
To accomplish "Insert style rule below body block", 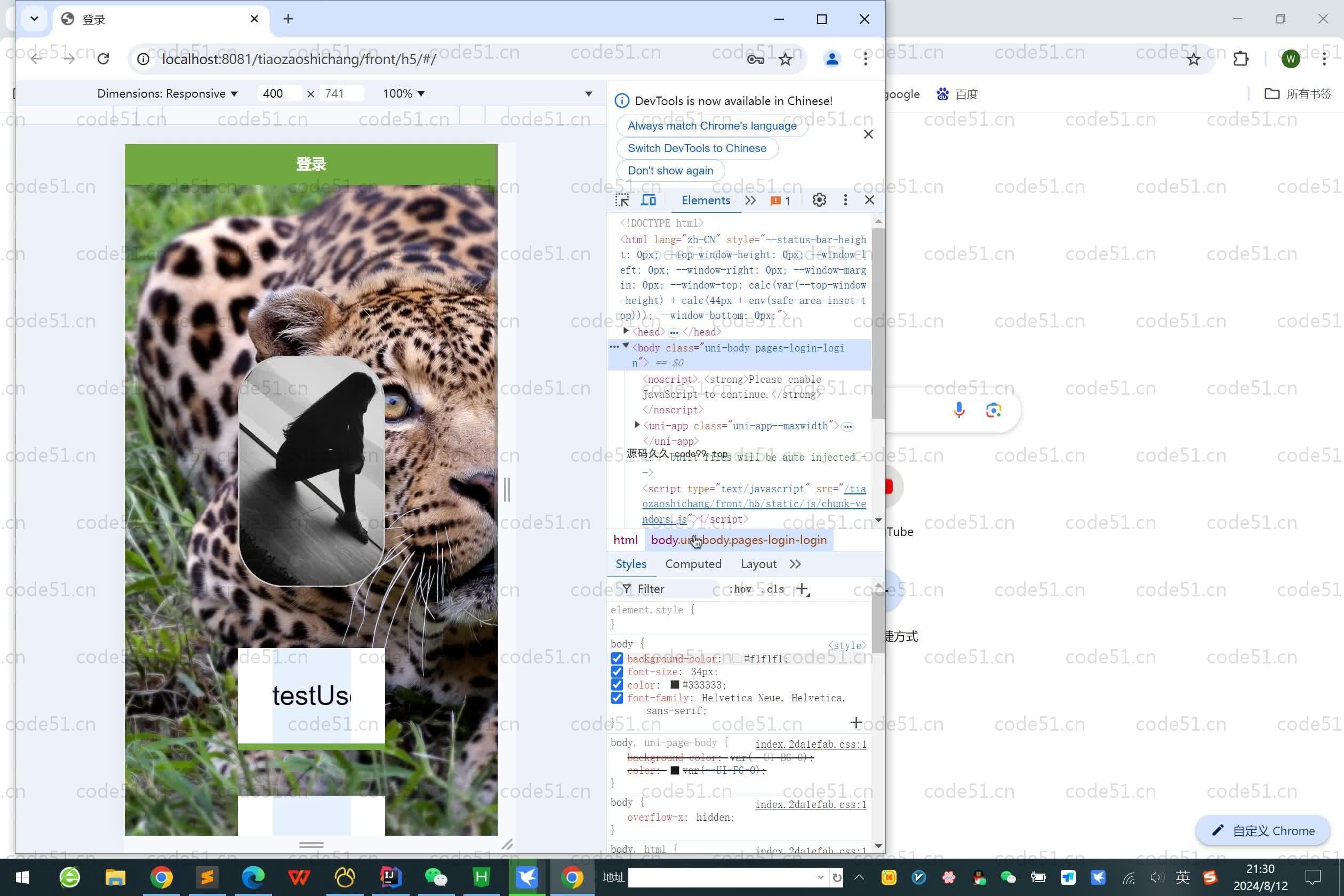I will click(x=855, y=723).
